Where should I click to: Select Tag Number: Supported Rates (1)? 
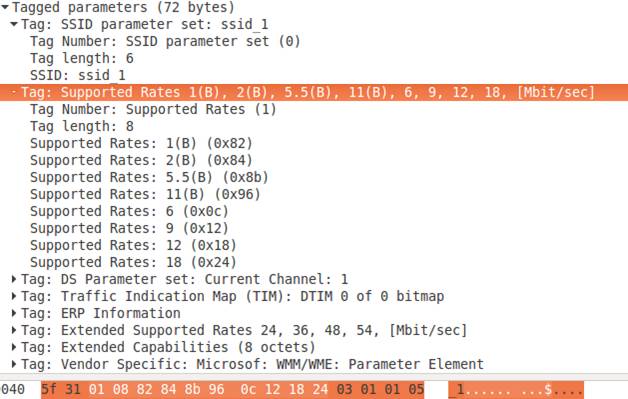point(153,109)
